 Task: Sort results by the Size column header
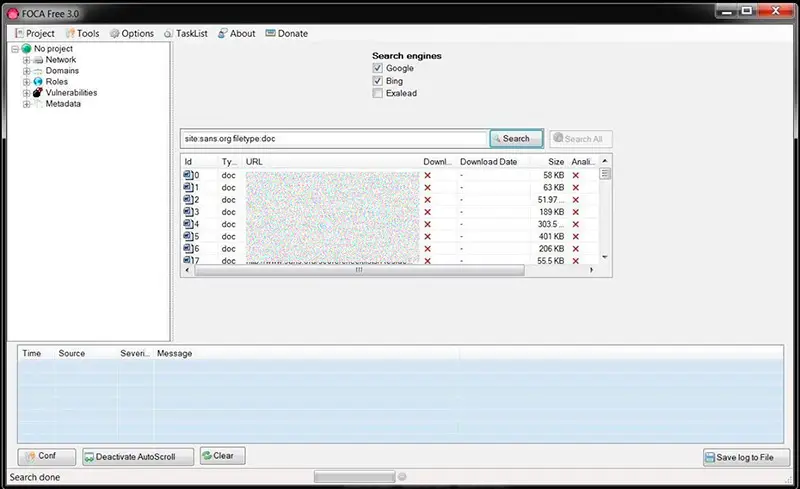tap(549, 162)
